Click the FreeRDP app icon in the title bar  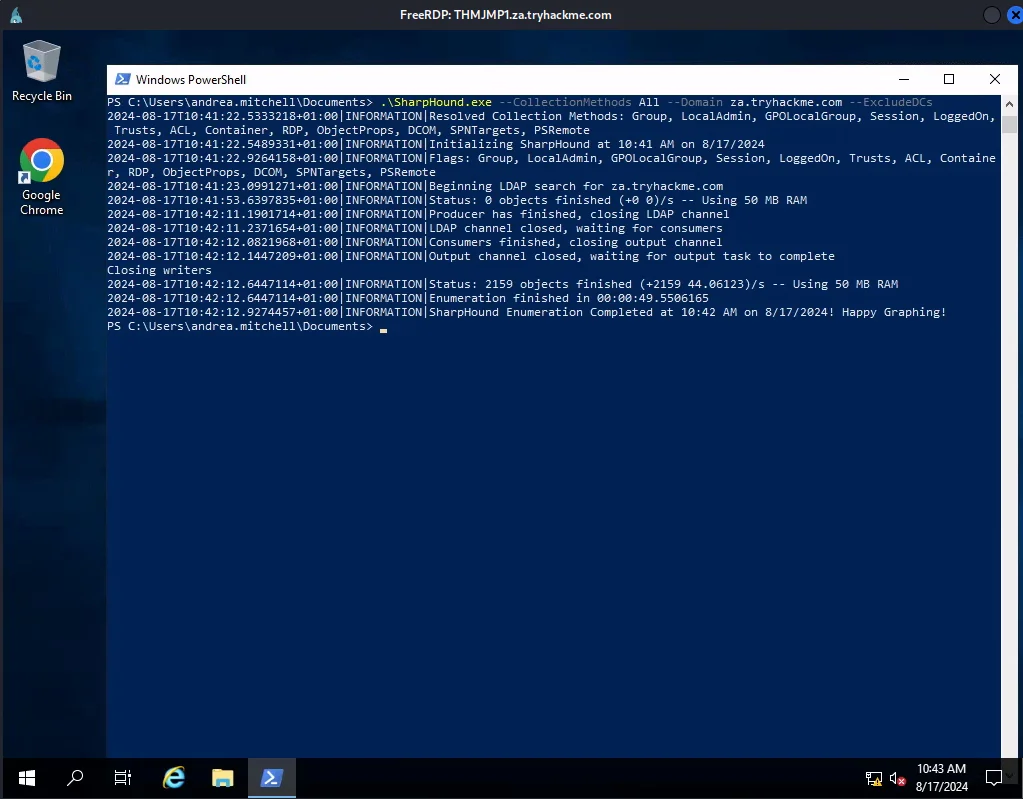point(16,15)
